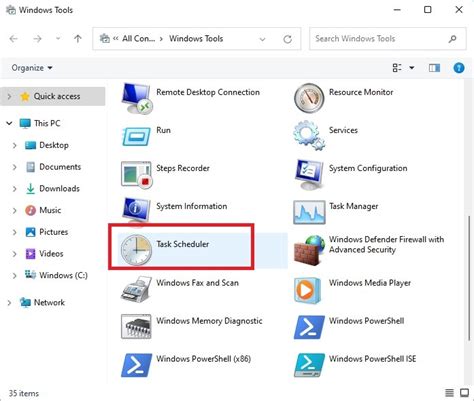Select Desktop in navigation pane
474x401 pixels.
point(47,145)
